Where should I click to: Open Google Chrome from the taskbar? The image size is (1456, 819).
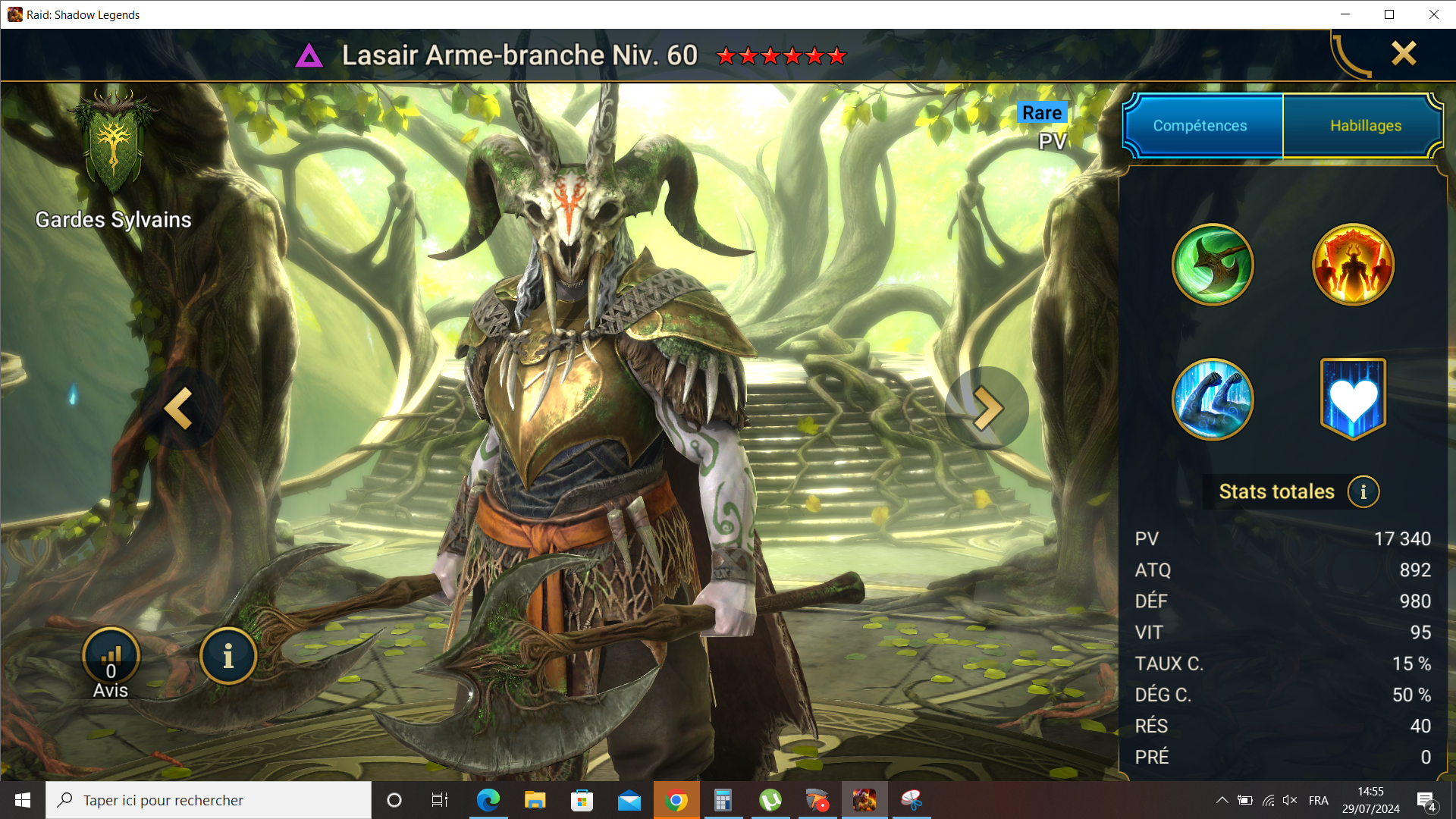[675, 800]
